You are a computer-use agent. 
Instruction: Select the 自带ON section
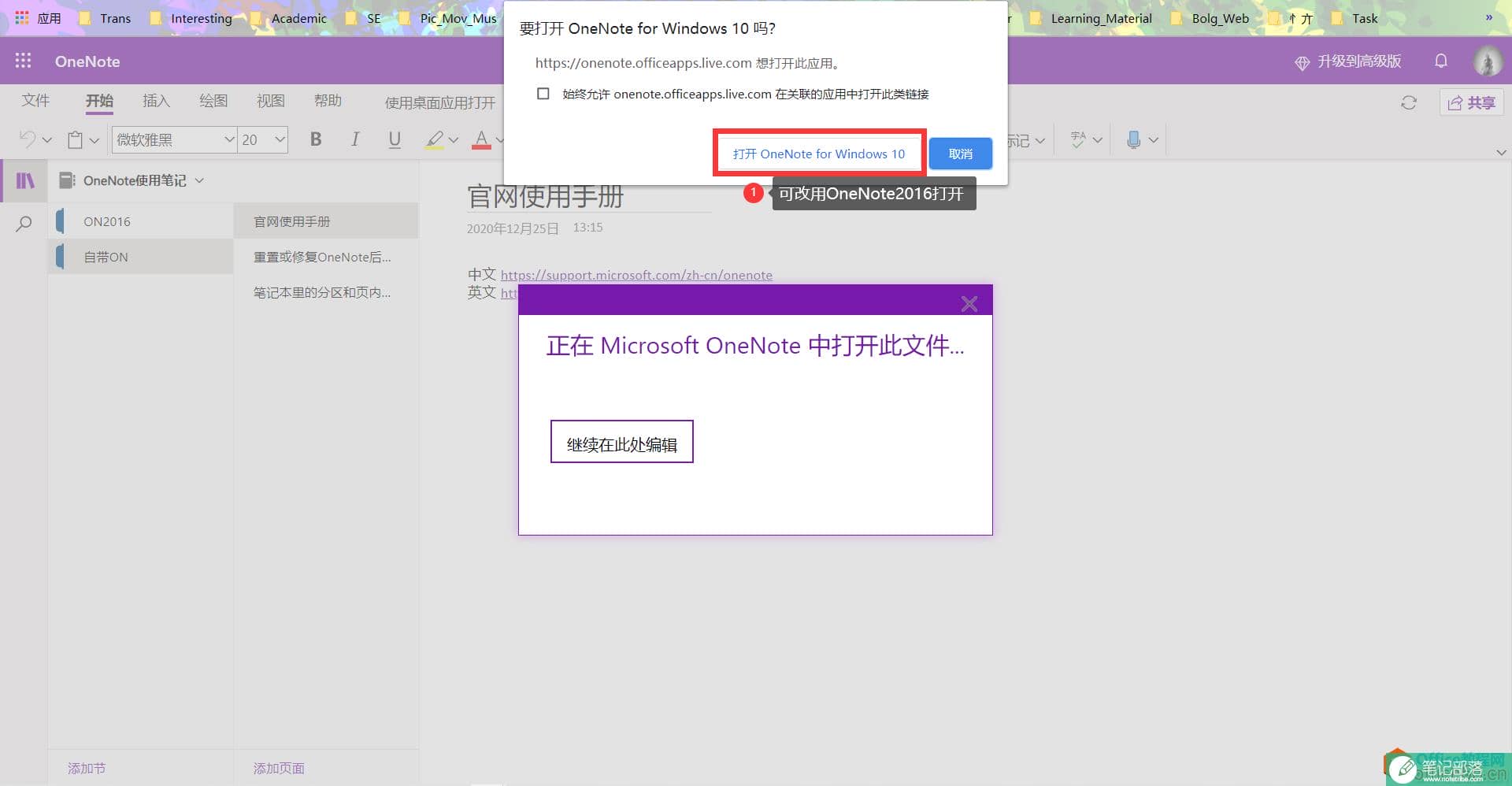coord(141,257)
